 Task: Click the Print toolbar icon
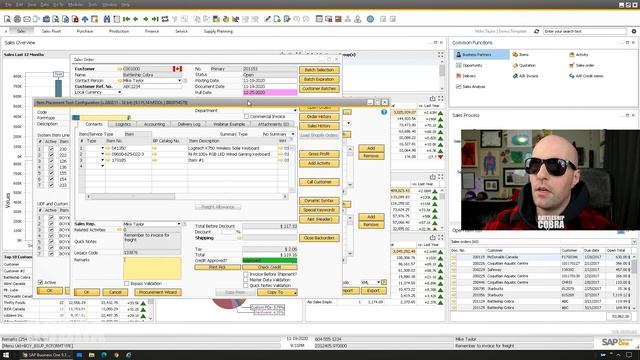[17, 19]
